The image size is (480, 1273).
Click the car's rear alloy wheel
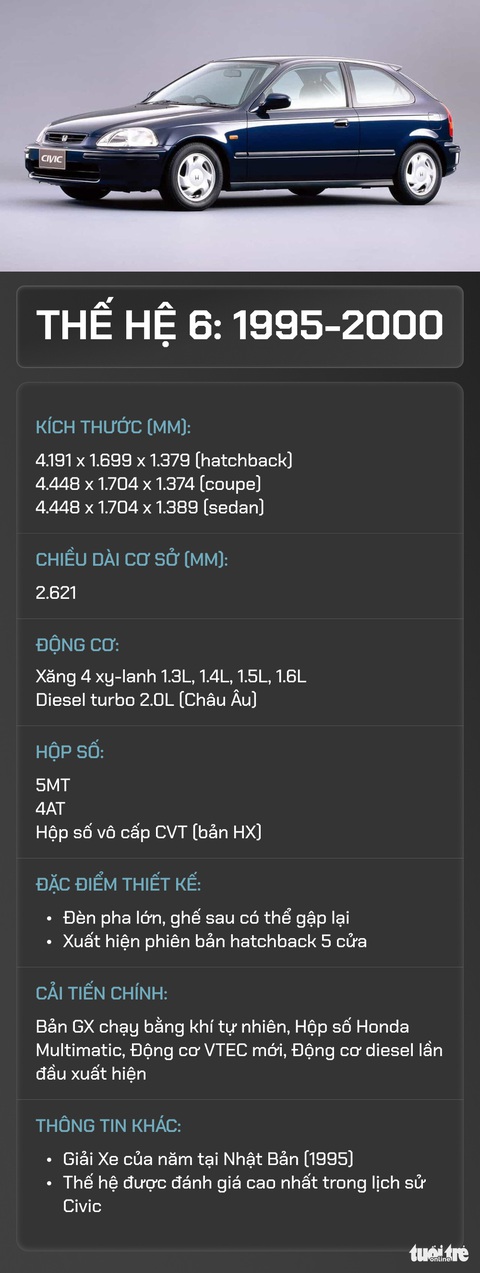pyautogui.click(x=419, y=173)
